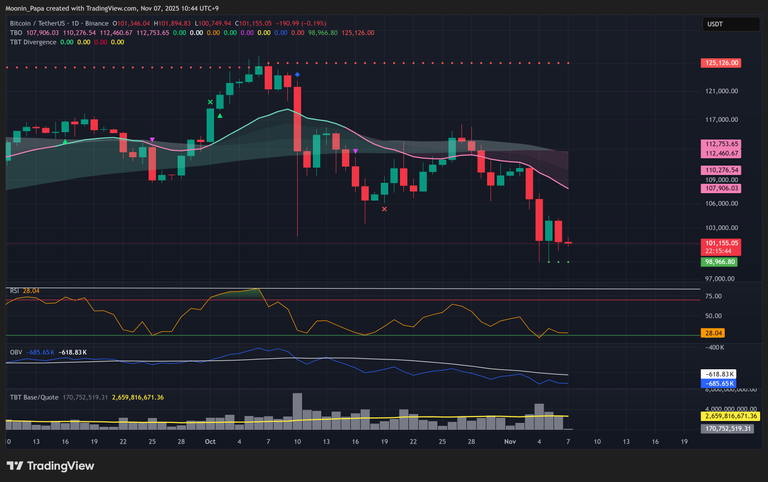Click the pink 112,753.65 price label
This screenshot has height=482, width=768.
pyautogui.click(x=721, y=144)
